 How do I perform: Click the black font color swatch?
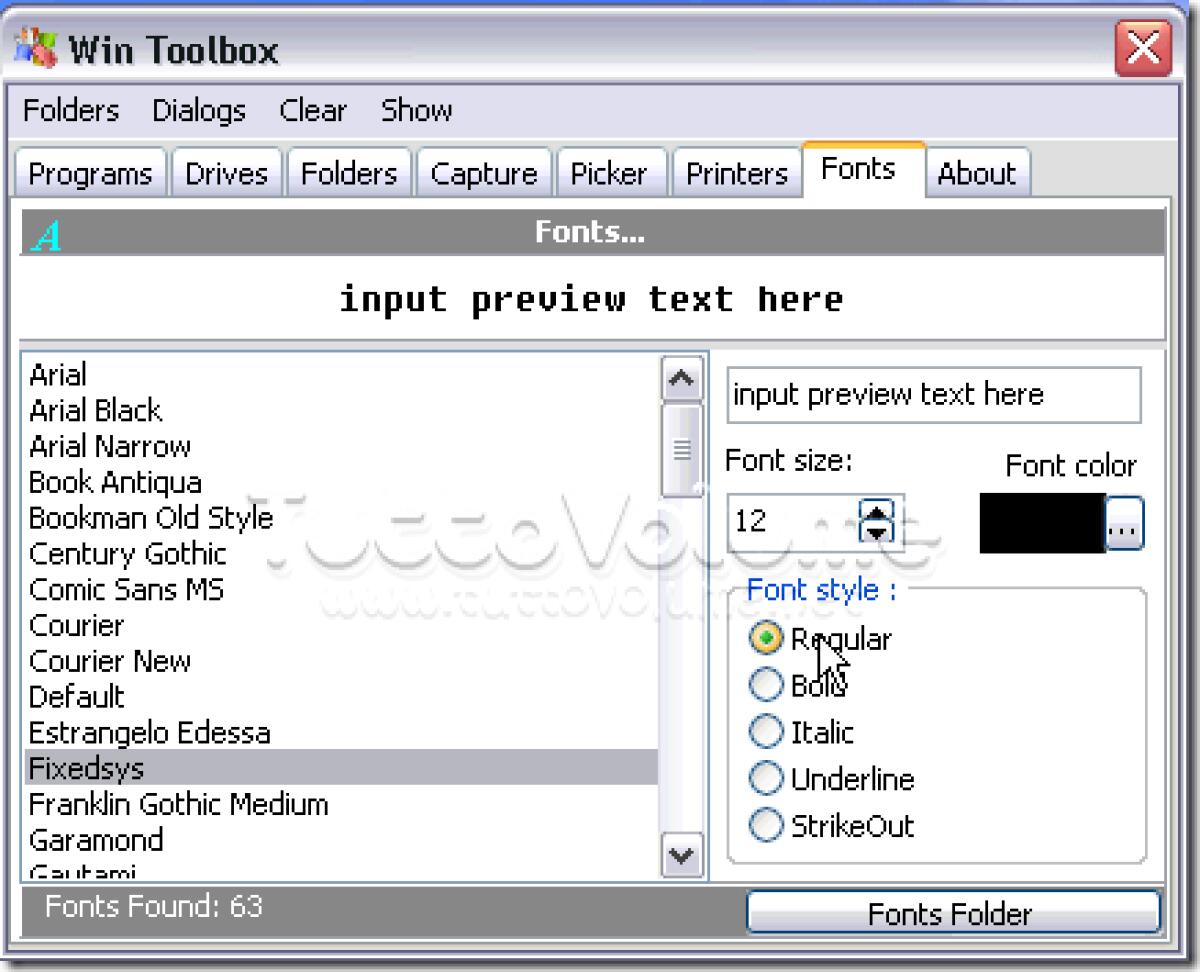tap(1042, 523)
